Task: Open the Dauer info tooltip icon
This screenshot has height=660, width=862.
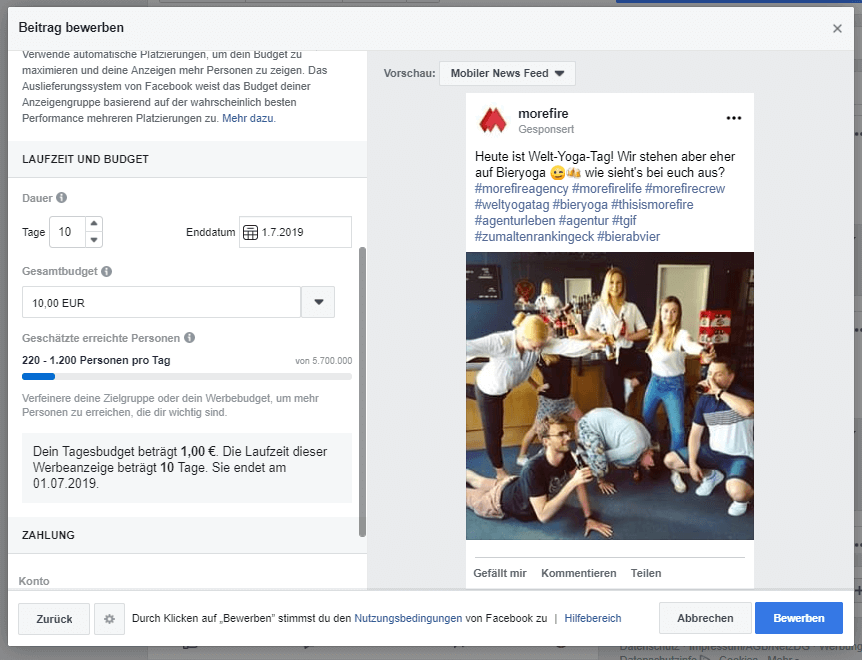Action: (x=62, y=197)
